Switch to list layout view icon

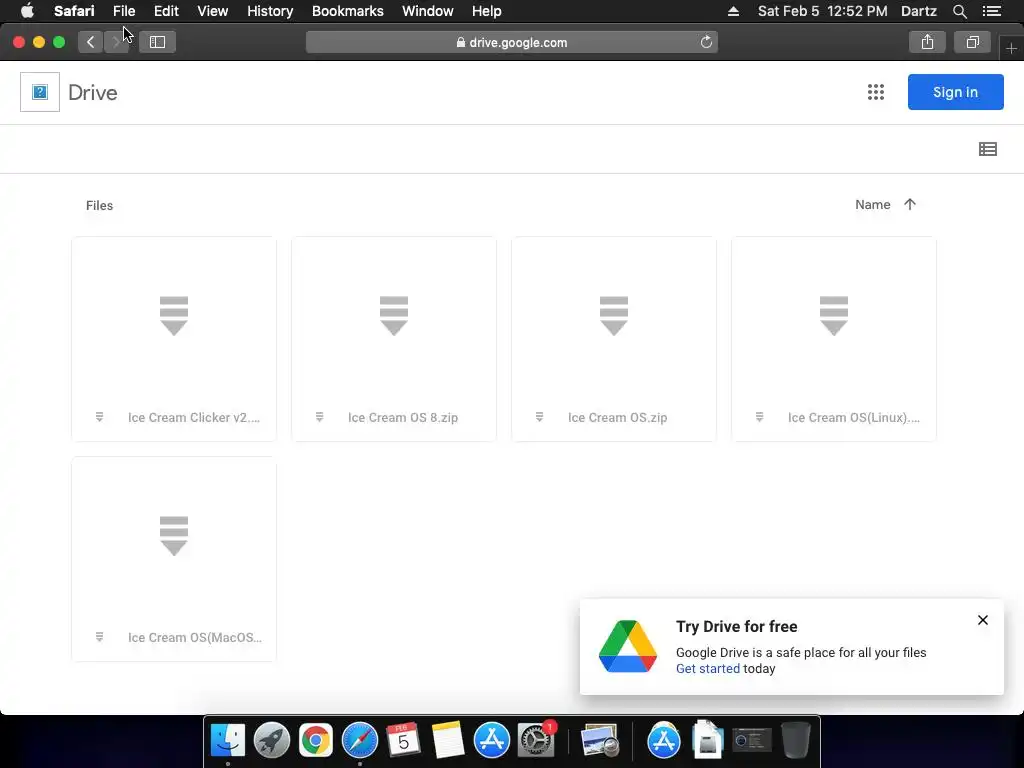(987, 150)
